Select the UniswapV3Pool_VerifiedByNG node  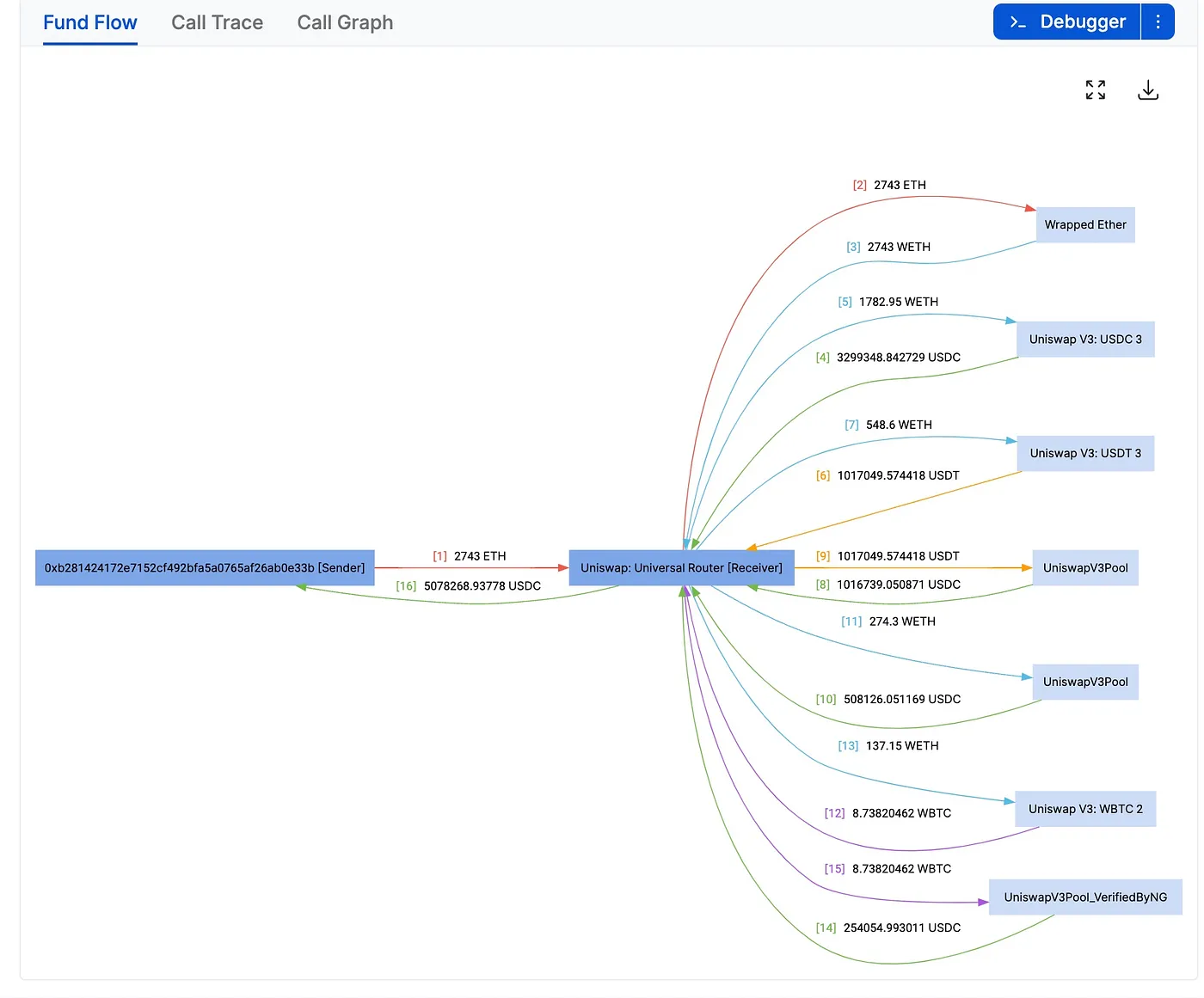click(x=1085, y=897)
